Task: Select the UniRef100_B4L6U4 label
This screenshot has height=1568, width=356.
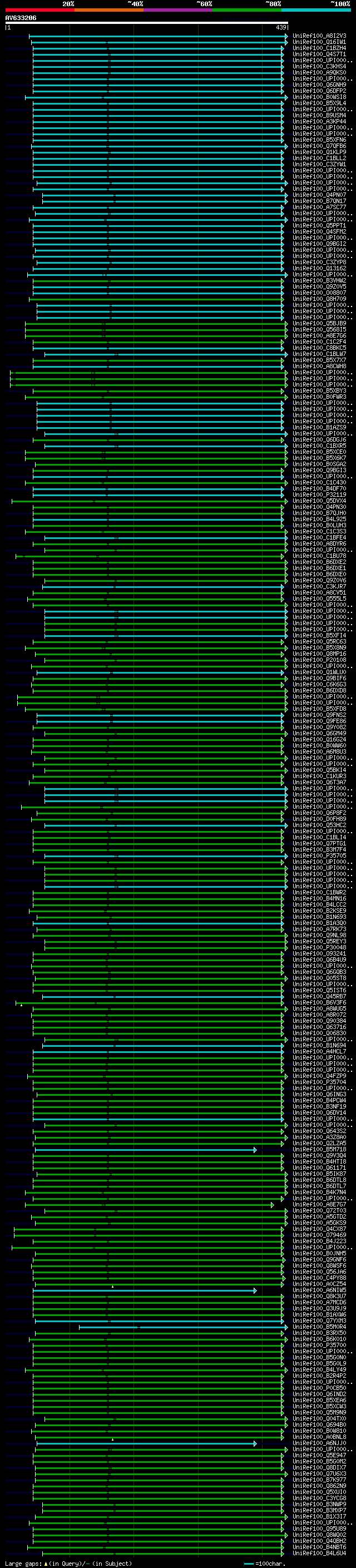Action: tap(319, 1553)
